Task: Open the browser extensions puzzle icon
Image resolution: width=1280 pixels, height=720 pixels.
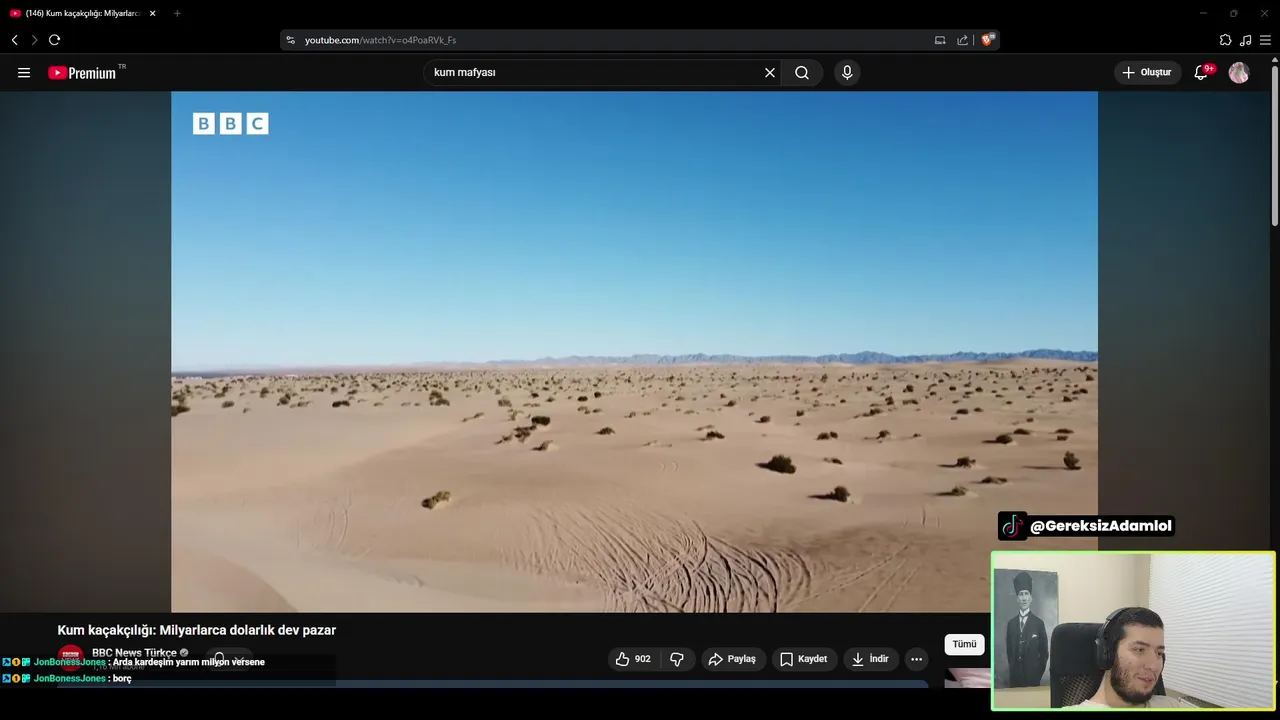Action: [1225, 40]
